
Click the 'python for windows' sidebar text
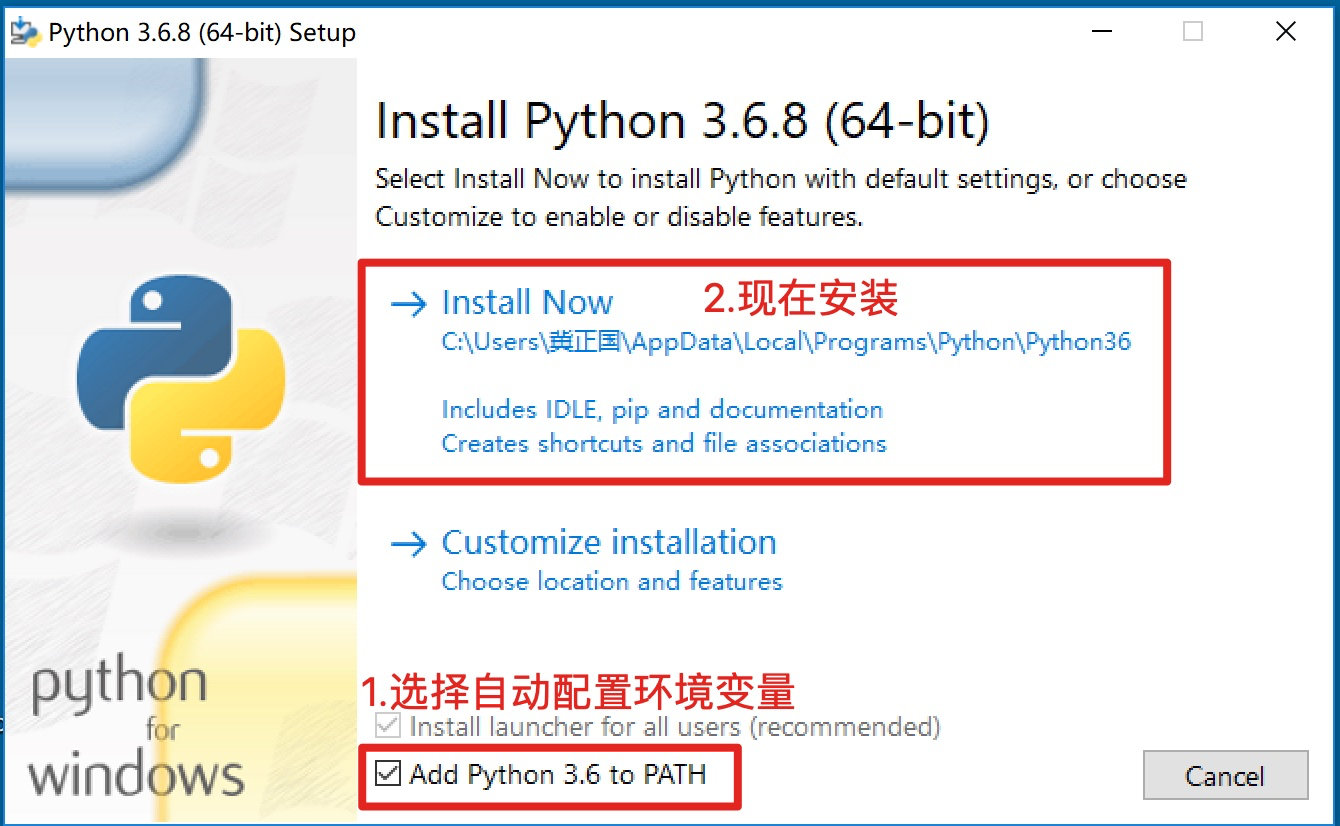[120, 725]
